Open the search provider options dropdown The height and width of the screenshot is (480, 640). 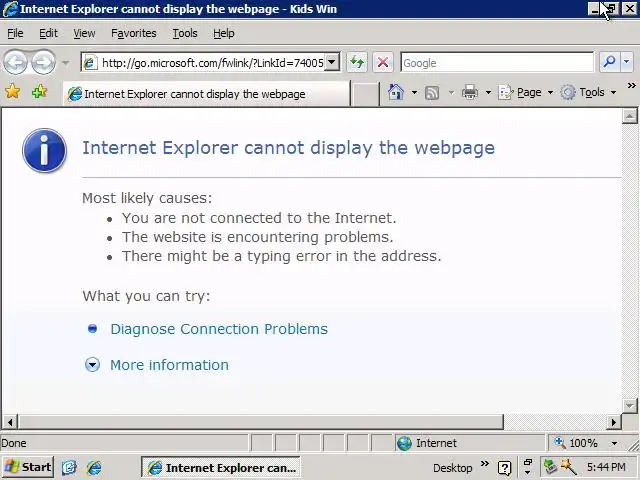tap(627, 62)
